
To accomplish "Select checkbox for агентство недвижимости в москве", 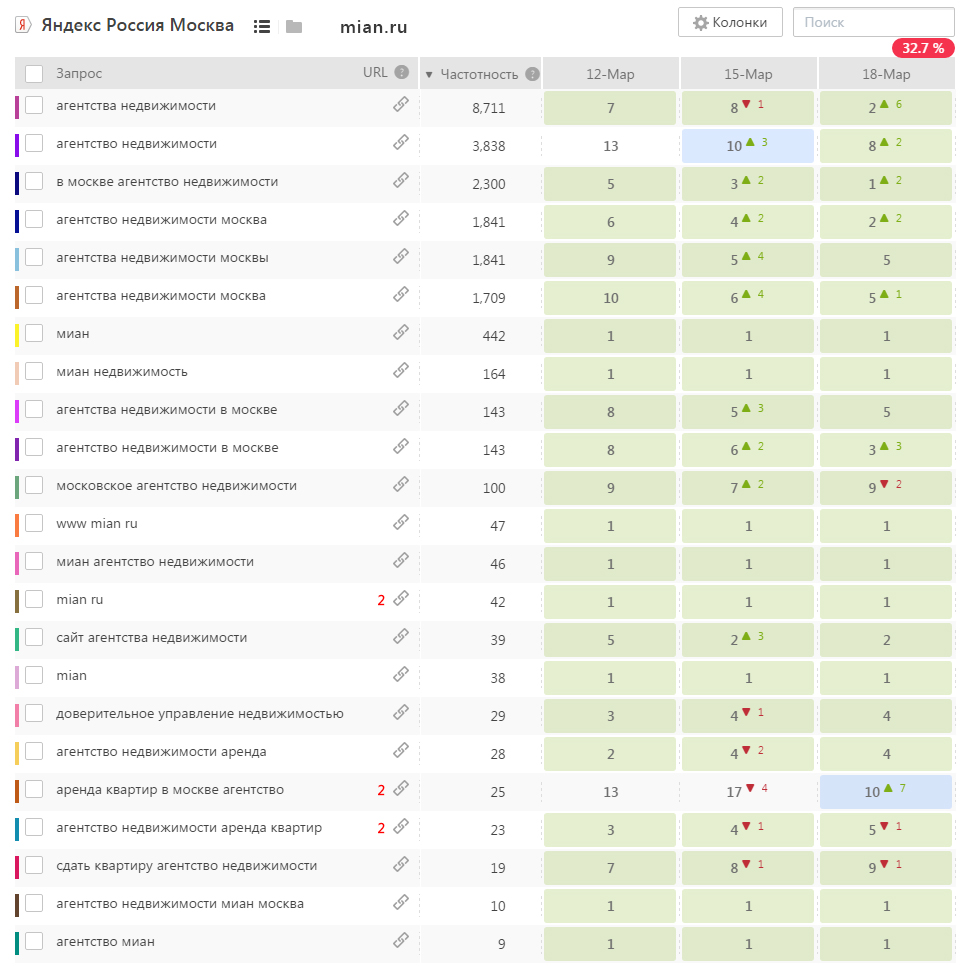I will click(34, 447).
